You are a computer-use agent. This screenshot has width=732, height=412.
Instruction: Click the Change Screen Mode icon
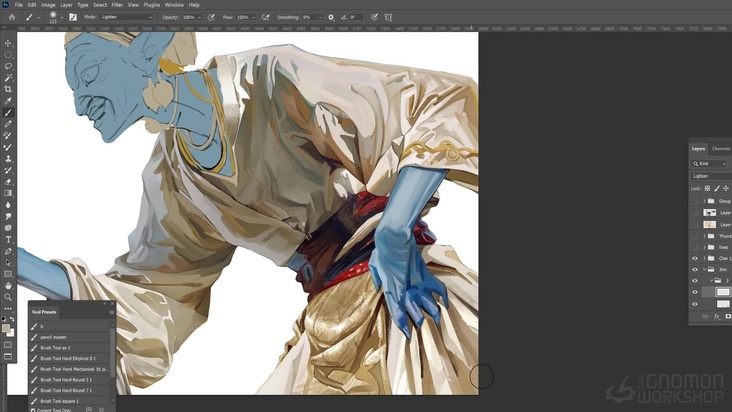8,357
